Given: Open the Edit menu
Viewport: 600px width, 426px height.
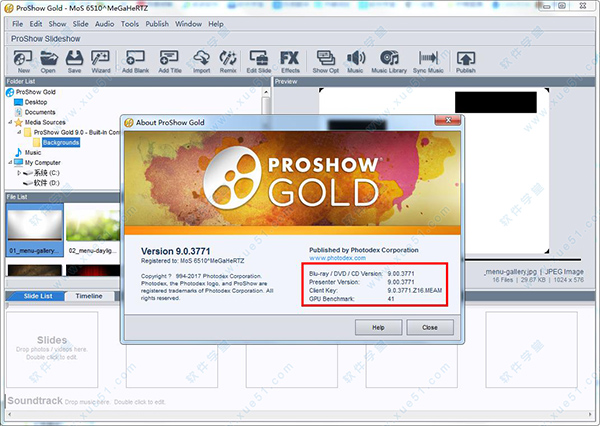Looking at the screenshot, I should pos(36,24).
